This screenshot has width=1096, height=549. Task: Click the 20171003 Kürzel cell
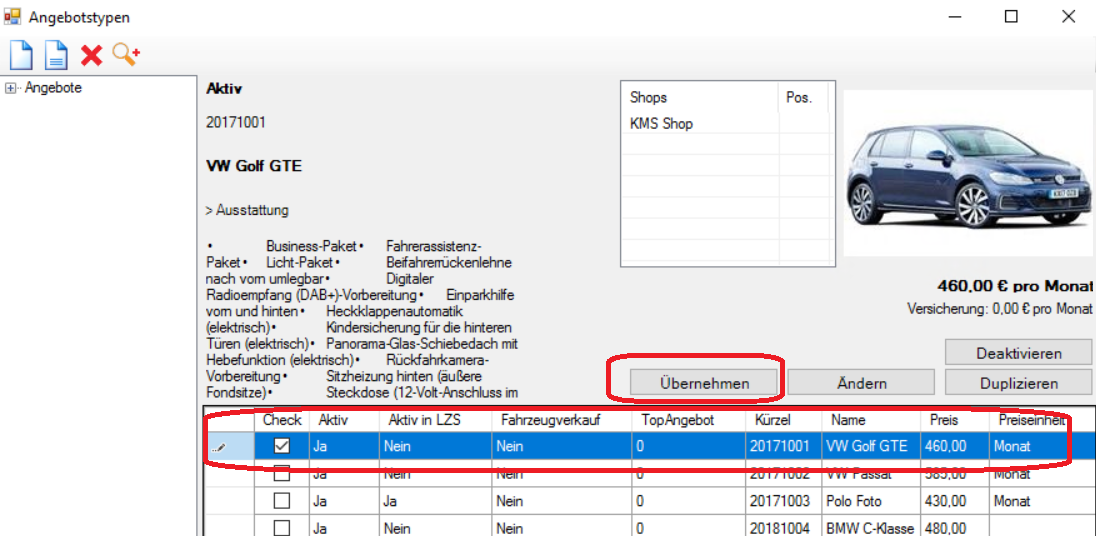pyautogui.click(x=784, y=501)
